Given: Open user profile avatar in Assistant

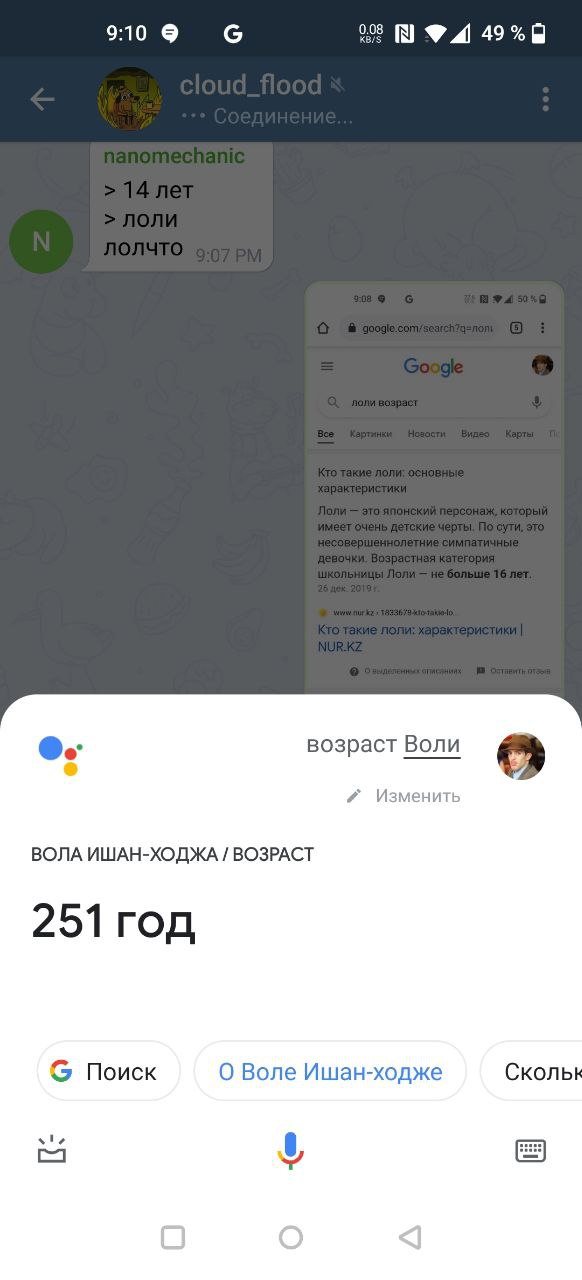Looking at the screenshot, I should pos(521,756).
